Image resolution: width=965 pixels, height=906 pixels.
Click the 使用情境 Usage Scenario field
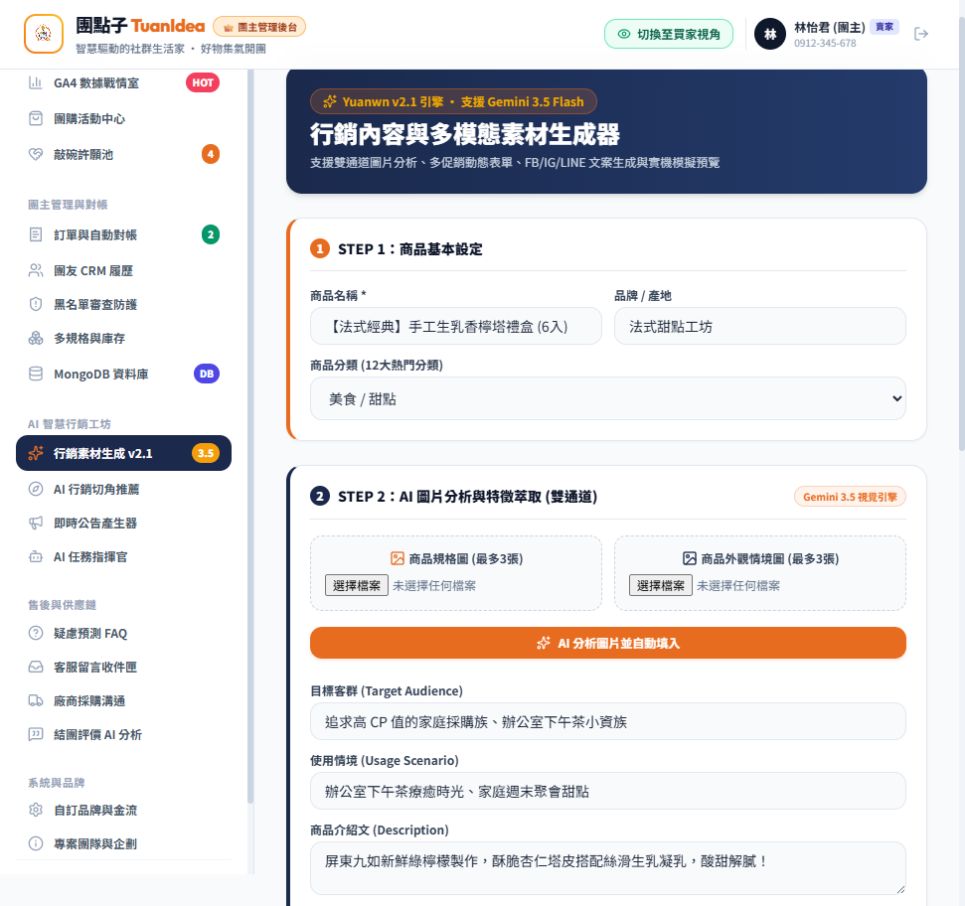pos(607,791)
